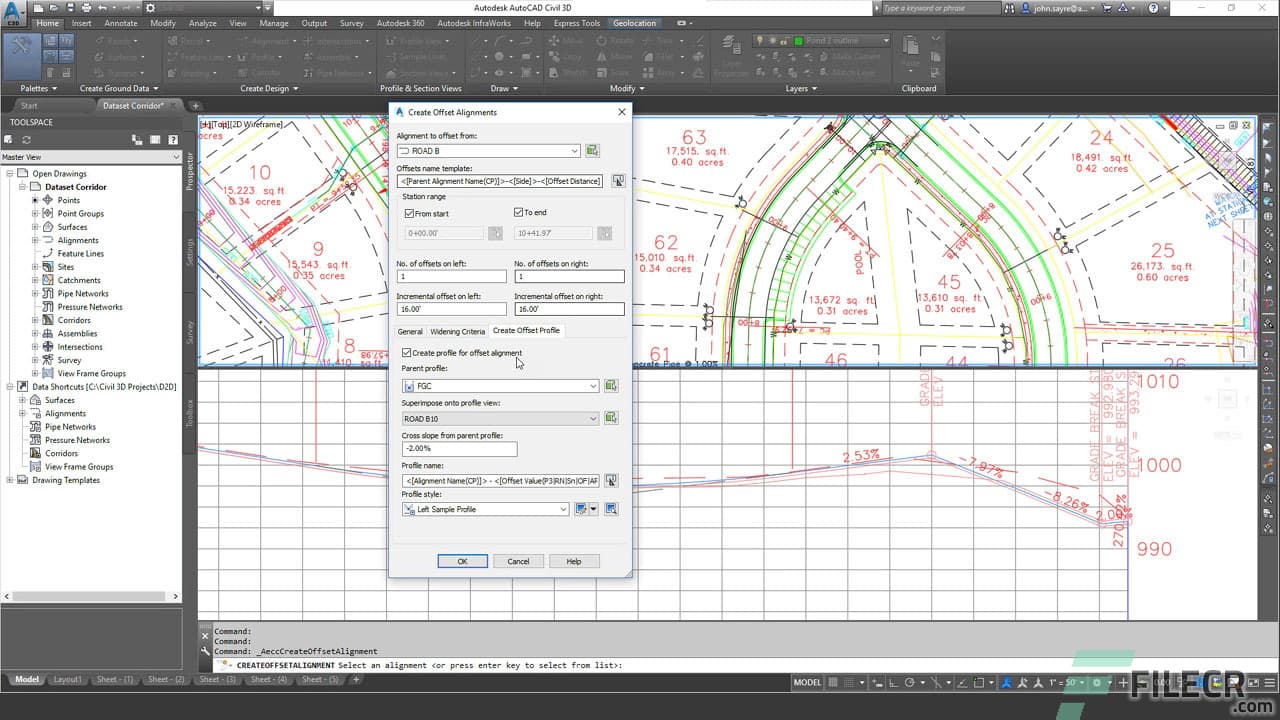
Task: Toggle the item preview grid icon in Toolspace
Action: click(x=153, y=139)
